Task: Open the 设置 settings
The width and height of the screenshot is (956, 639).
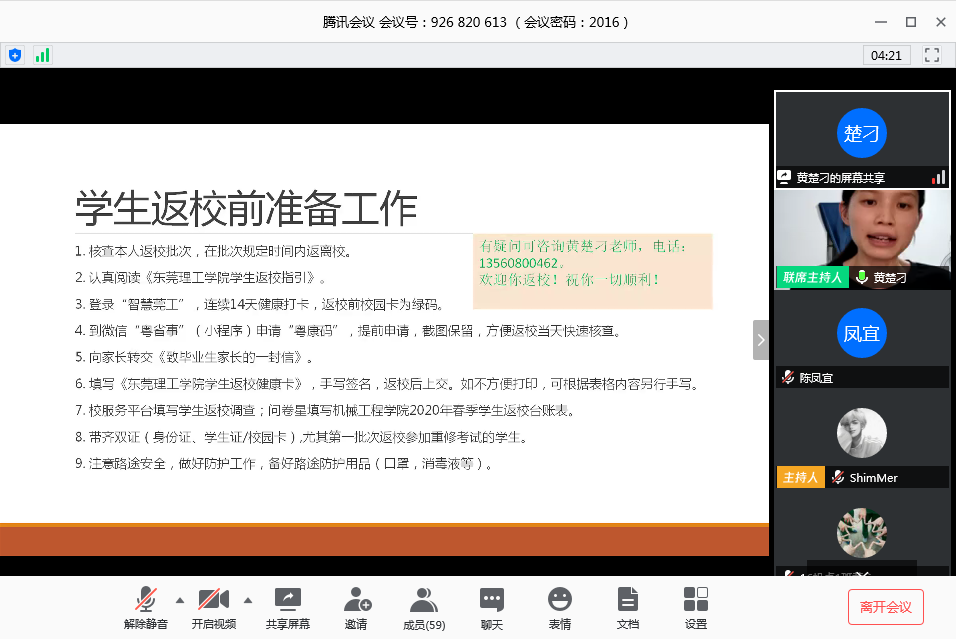Action: coord(695,608)
